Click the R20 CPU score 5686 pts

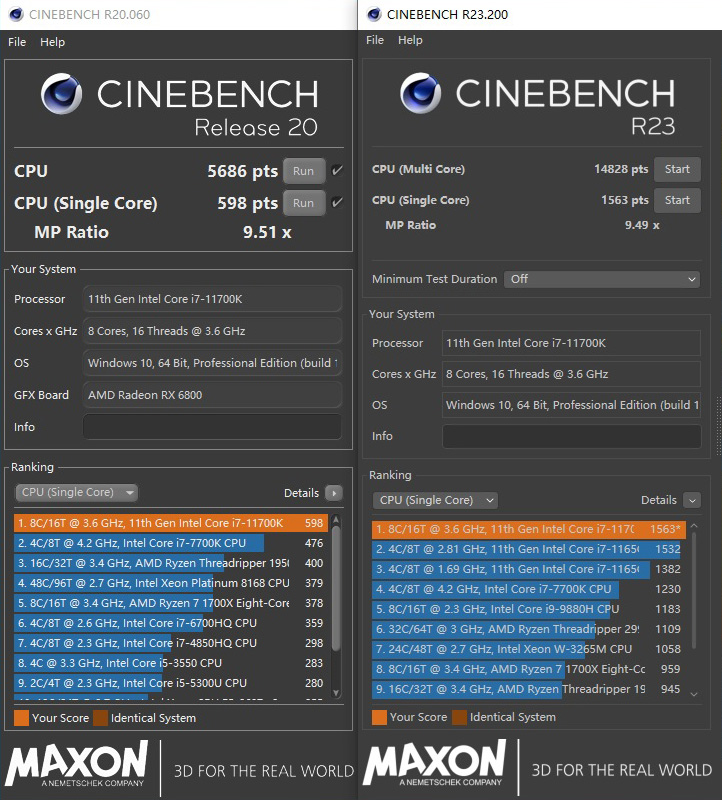click(242, 171)
